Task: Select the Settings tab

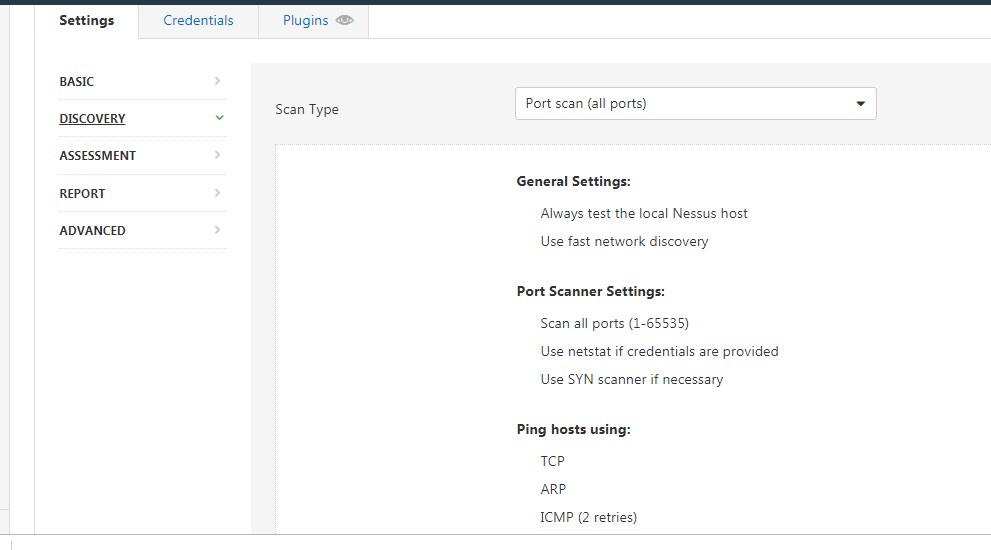Action: [86, 20]
